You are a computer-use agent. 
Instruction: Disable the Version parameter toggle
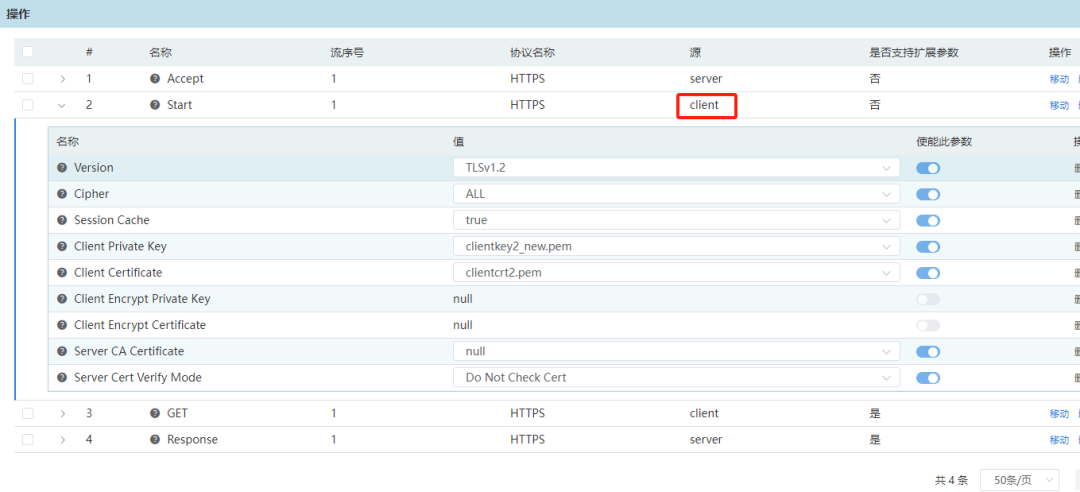[927, 168]
